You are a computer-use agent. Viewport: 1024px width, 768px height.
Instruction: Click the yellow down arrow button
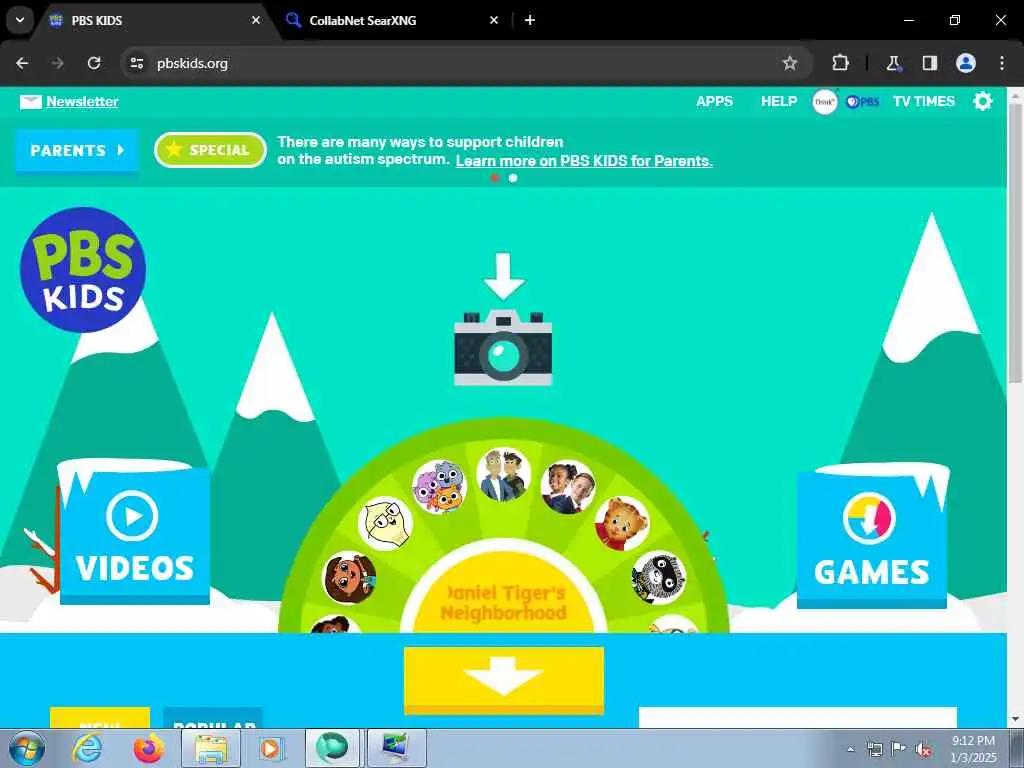pos(504,679)
